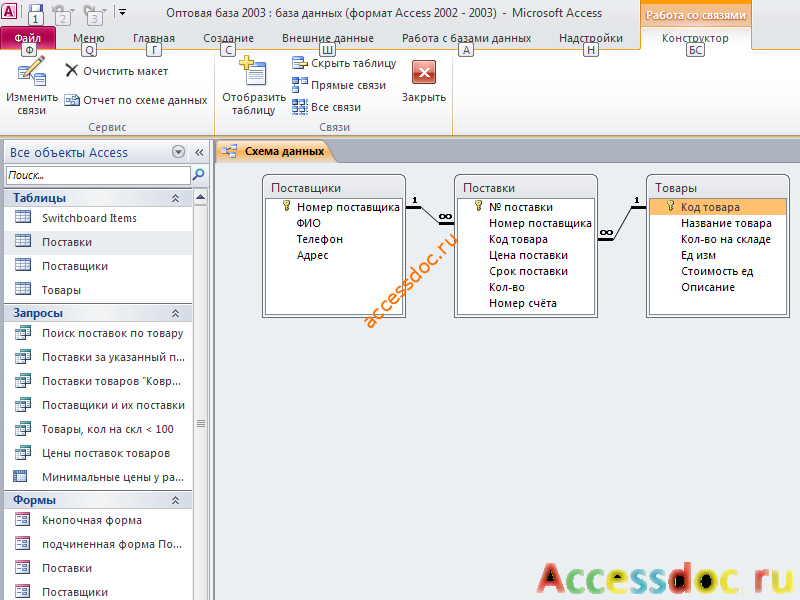The width and height of the screenshot is (800, 600).
Task: Select the Конструктор tab
Action: click(x=695, y=38)
